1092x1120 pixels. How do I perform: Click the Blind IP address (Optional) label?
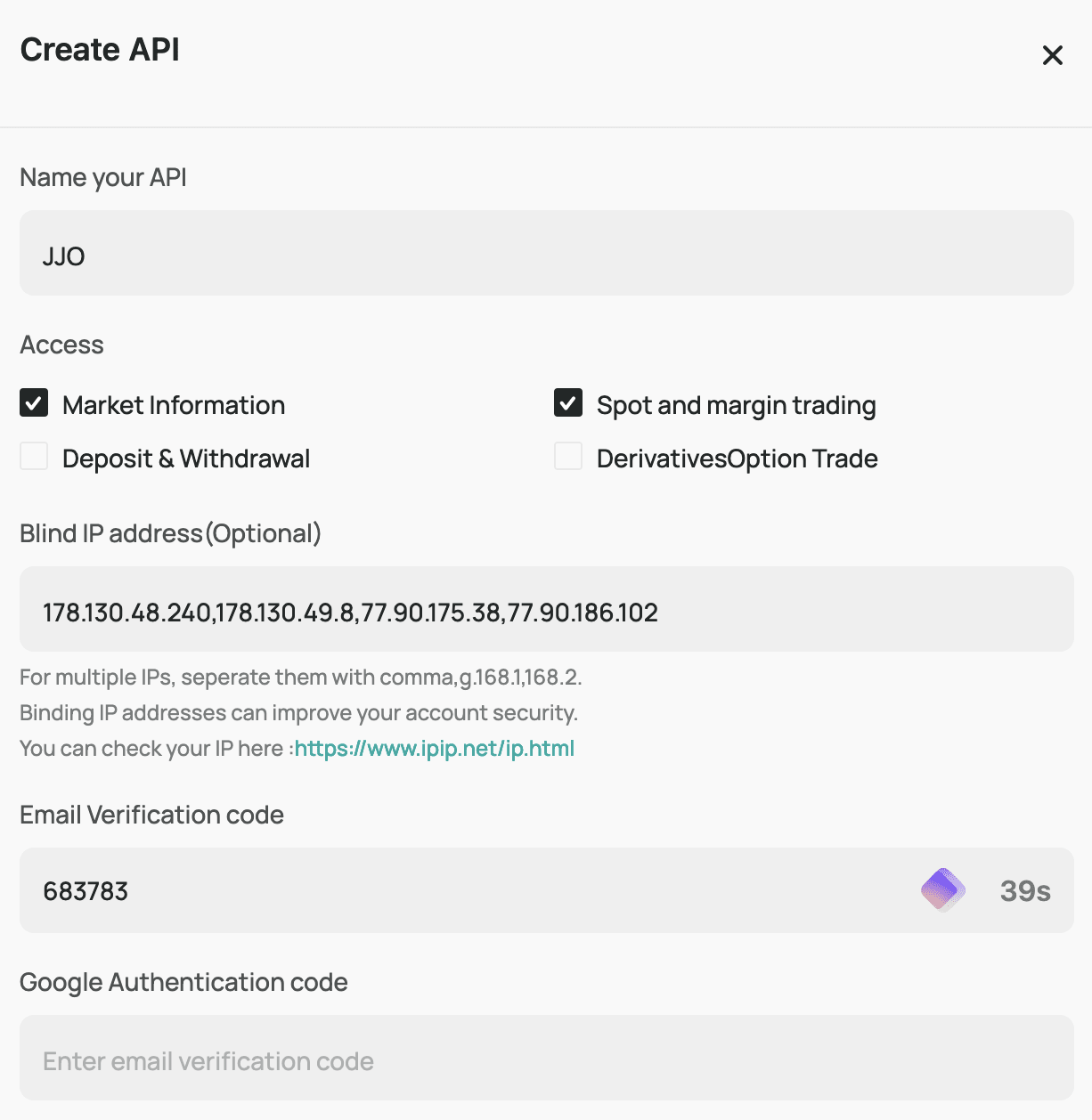(170, 533)
